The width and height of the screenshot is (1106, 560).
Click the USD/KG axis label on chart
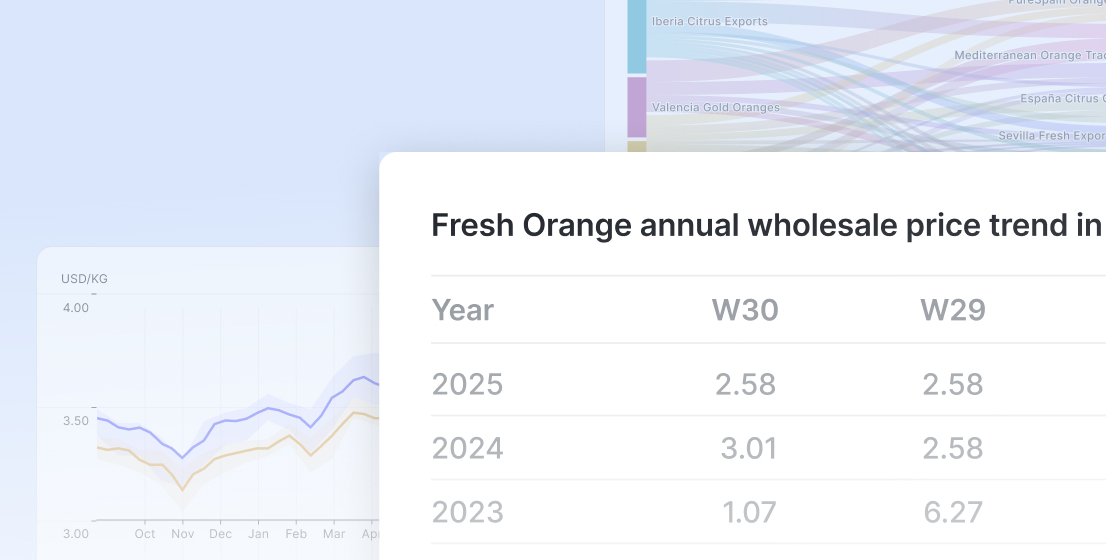[84, 279]
